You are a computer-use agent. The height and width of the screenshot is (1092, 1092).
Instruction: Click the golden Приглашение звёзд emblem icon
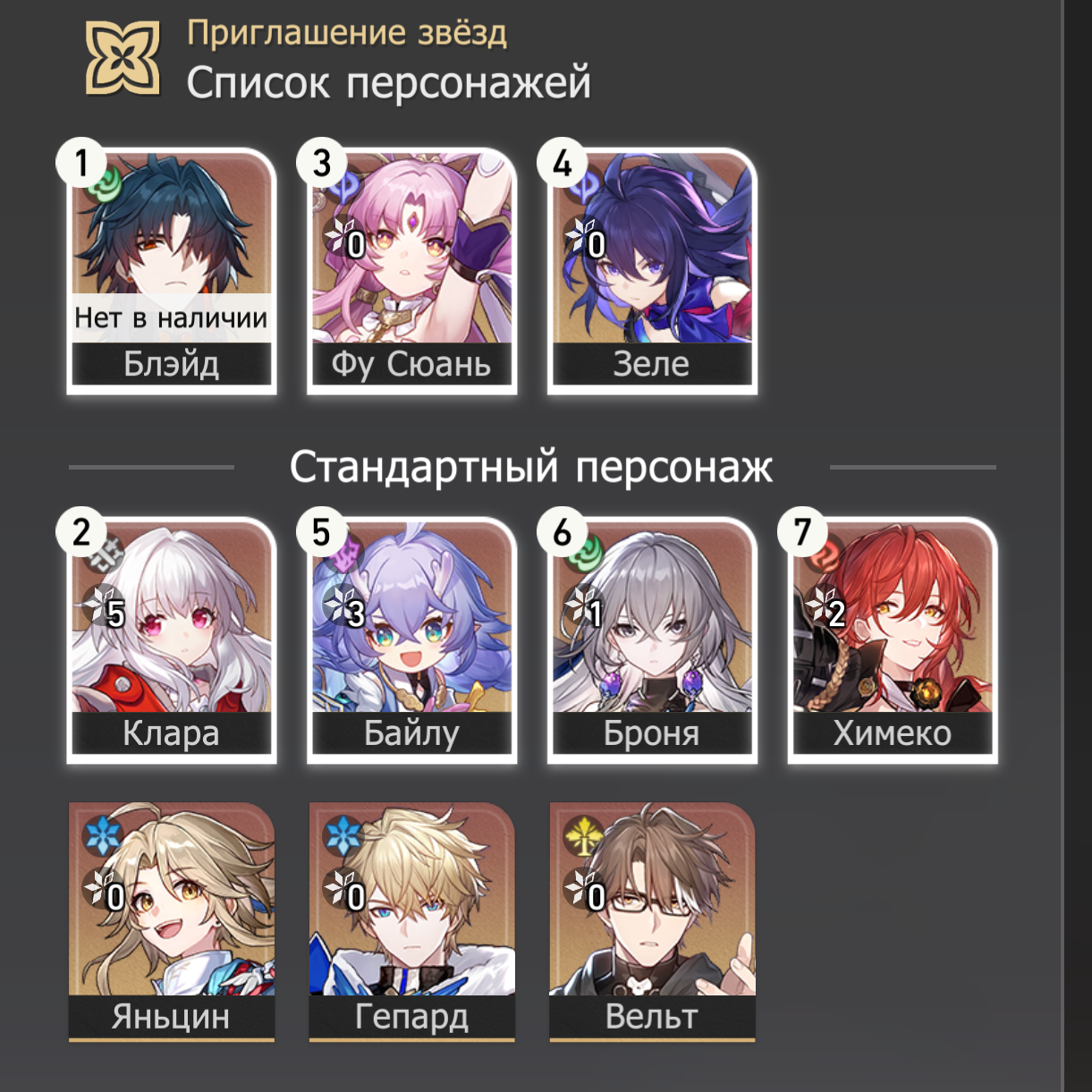[x=123, y=58]
